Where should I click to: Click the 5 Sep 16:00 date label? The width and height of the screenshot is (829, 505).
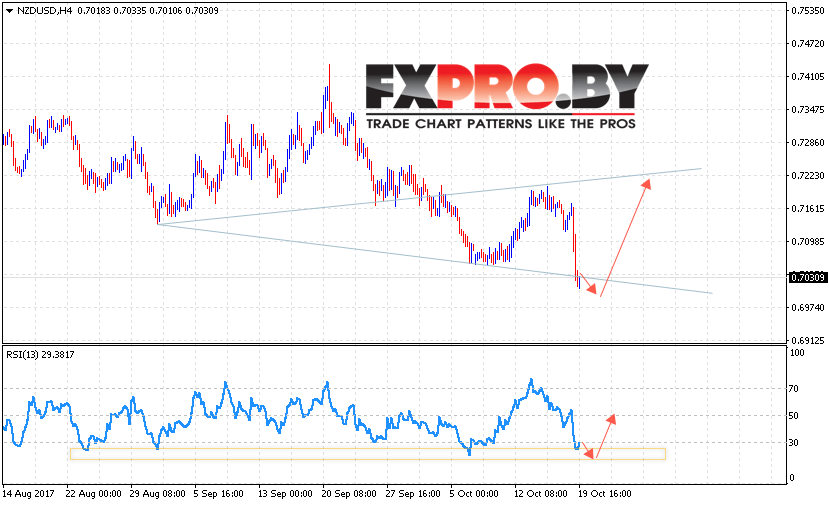point(218,494)
